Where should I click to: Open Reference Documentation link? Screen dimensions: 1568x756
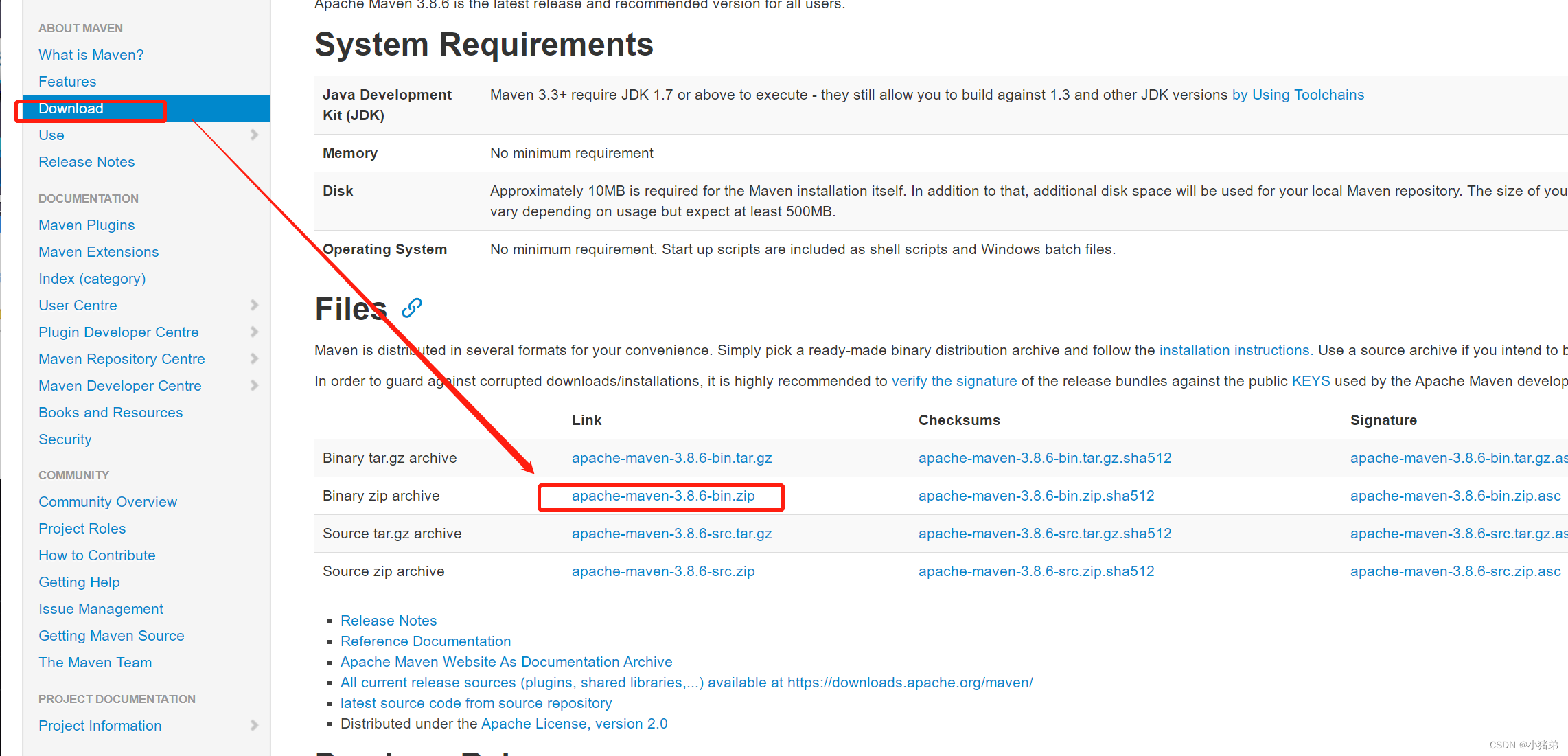pyautogui.click(x=426, y=641)
